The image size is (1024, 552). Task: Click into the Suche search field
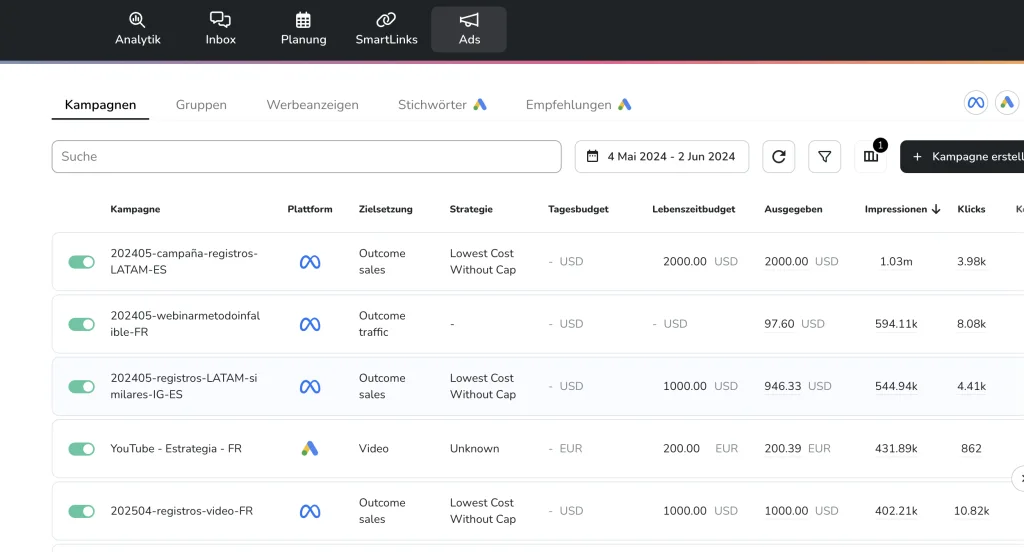point(306,157)
